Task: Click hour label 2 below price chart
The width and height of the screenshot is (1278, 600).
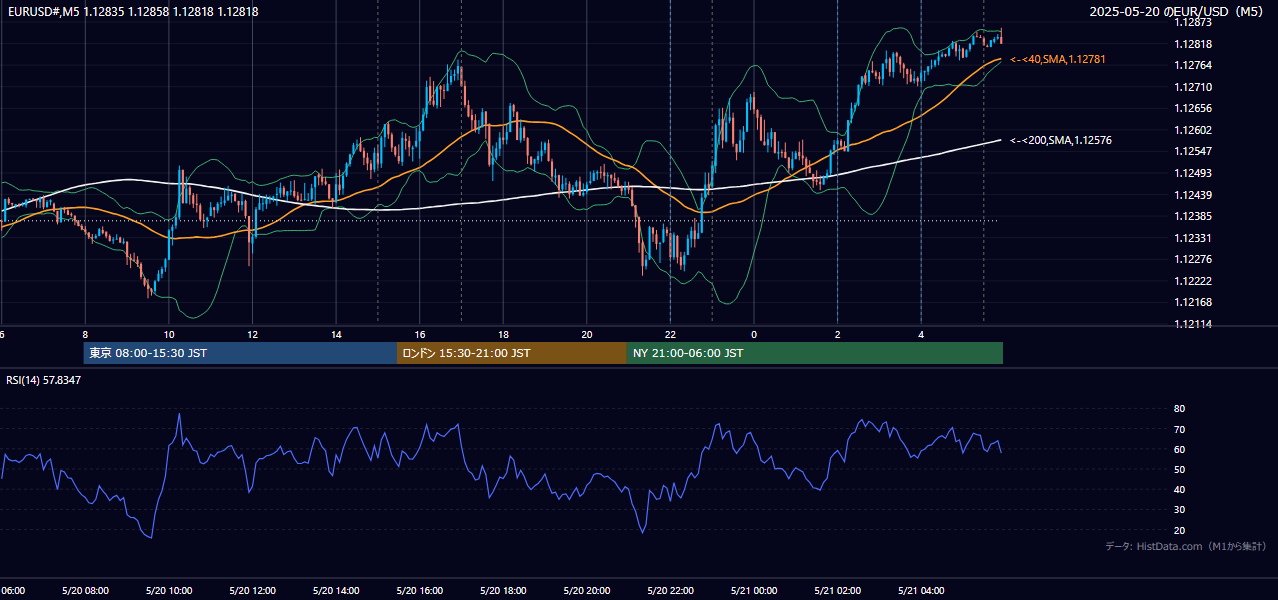Action: 837,334
